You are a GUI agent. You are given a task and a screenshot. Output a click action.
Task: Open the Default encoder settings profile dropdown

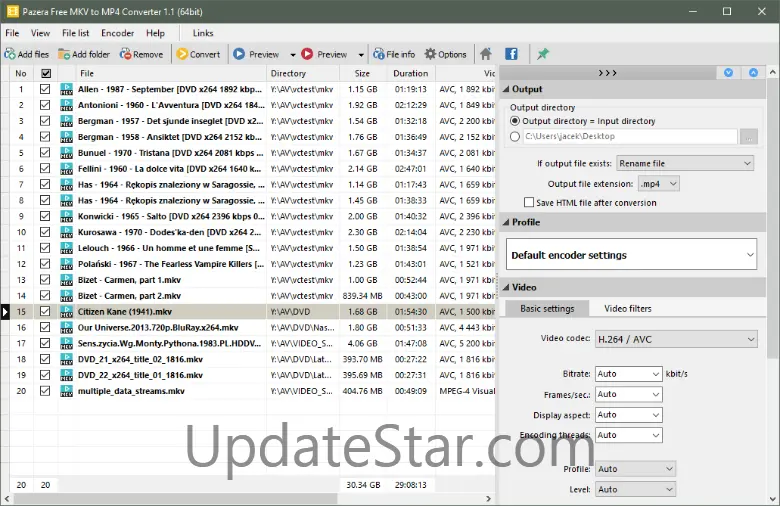click(x=631, y=255)
